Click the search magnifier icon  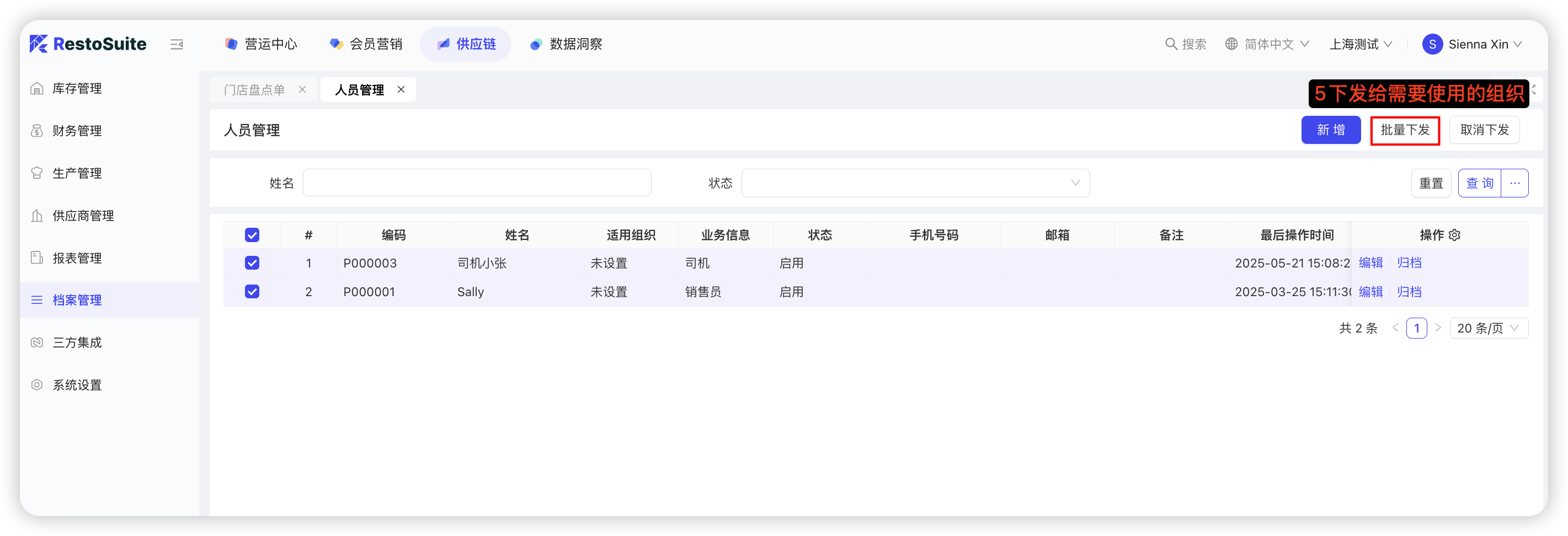(1170, 45)
